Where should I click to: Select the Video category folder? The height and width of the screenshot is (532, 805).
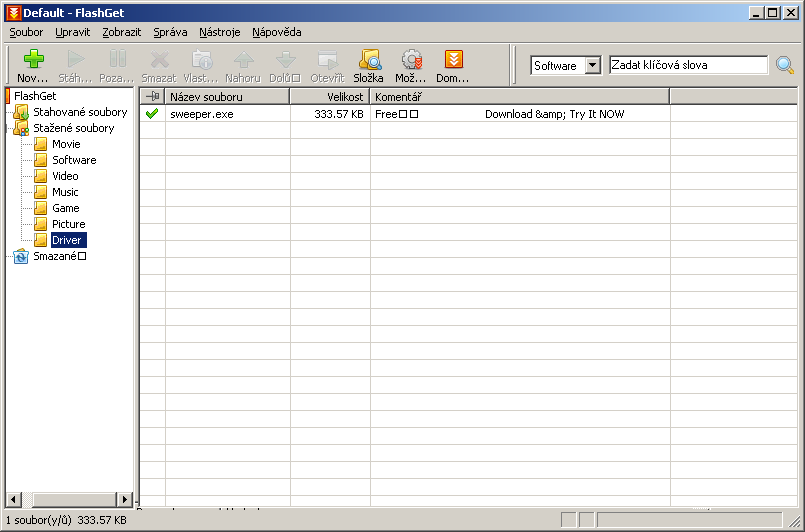(65, 176)
